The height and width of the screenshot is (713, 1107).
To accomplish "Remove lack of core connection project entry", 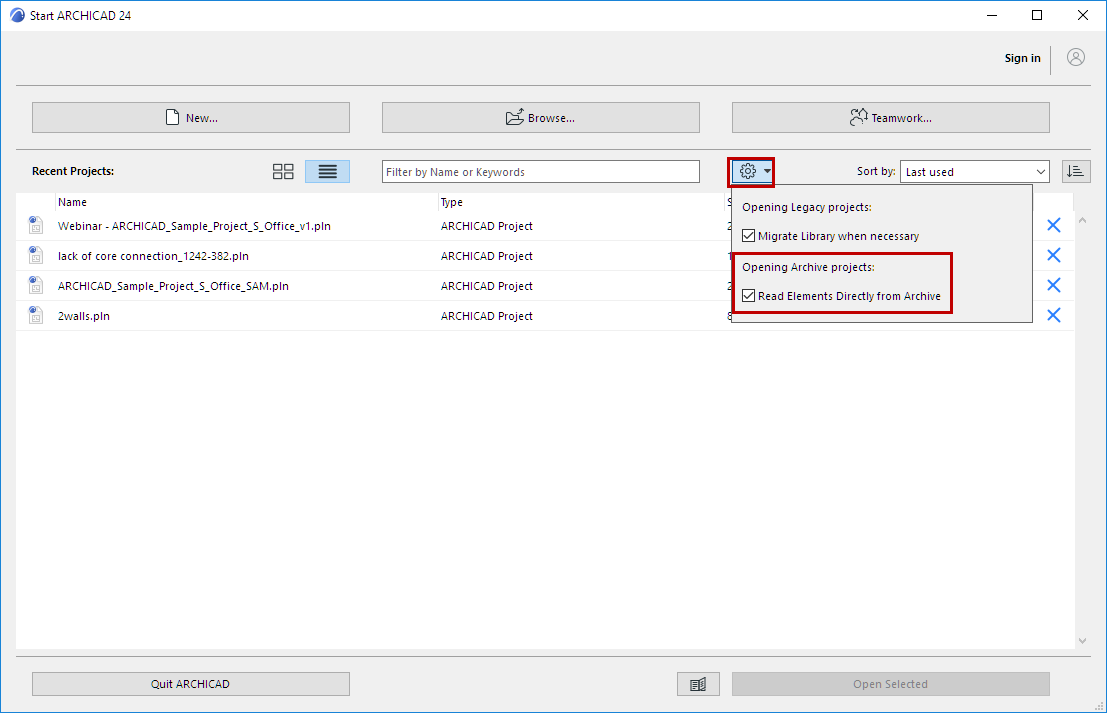I will pos(1053,255).
